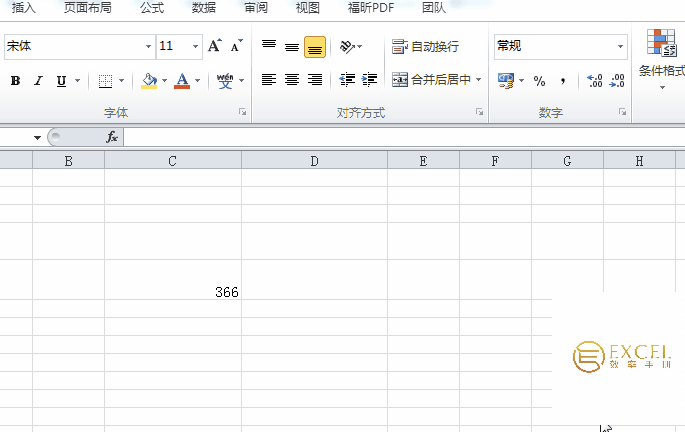Open 条件格式 conditional formatting
Viewport: 685px width, 432px height.
(661, 59)
